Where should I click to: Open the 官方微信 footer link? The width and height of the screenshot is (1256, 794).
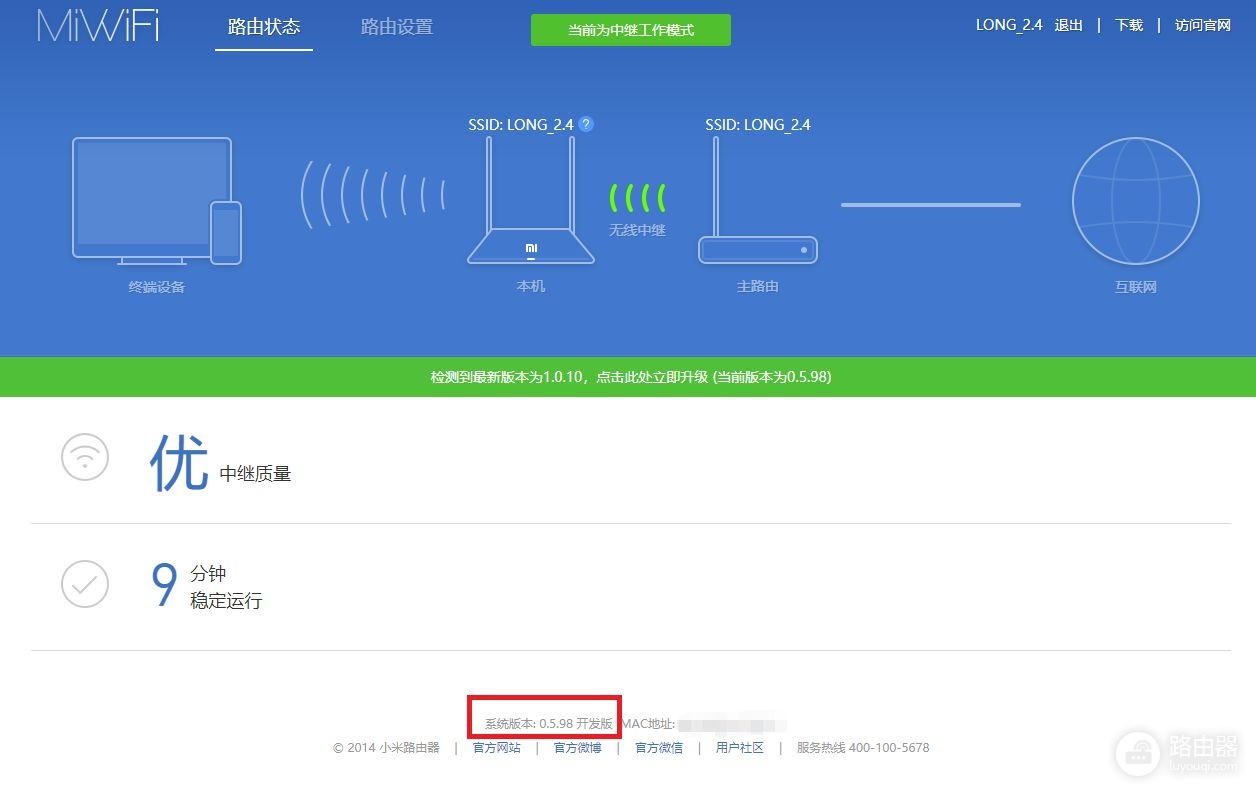point(659,748)
